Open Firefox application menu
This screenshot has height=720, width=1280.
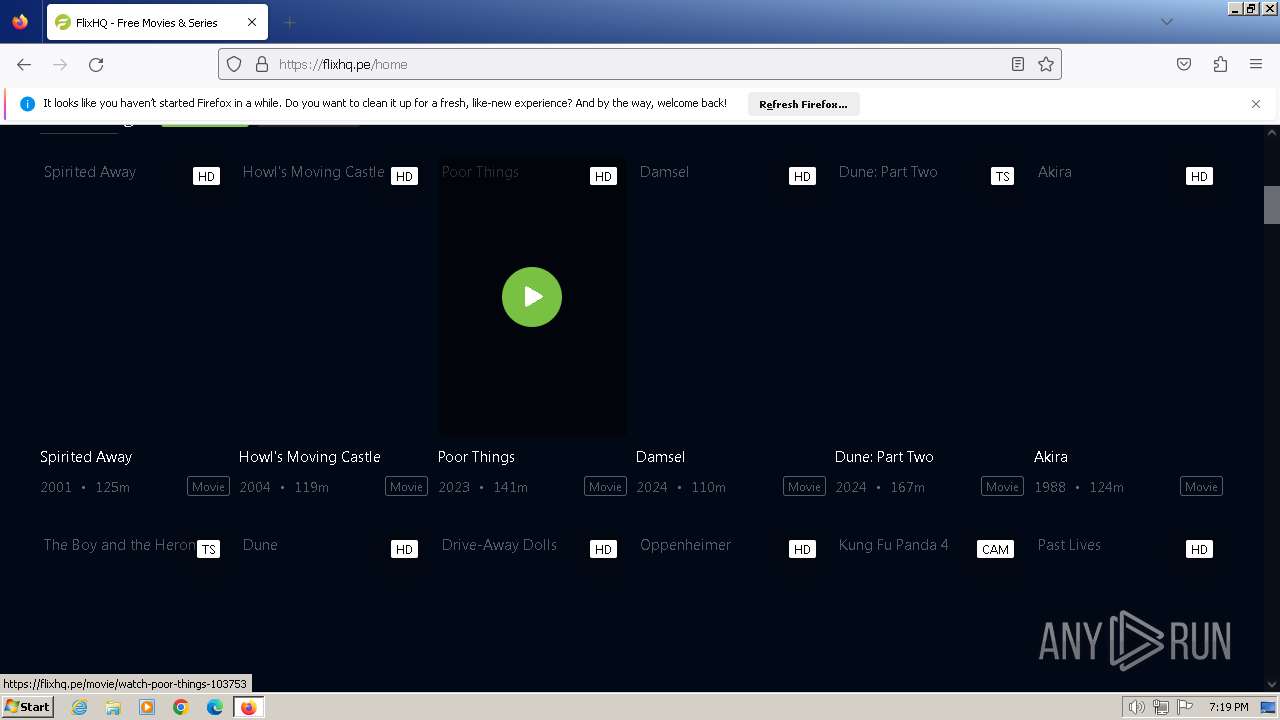tap(1256, 64)
